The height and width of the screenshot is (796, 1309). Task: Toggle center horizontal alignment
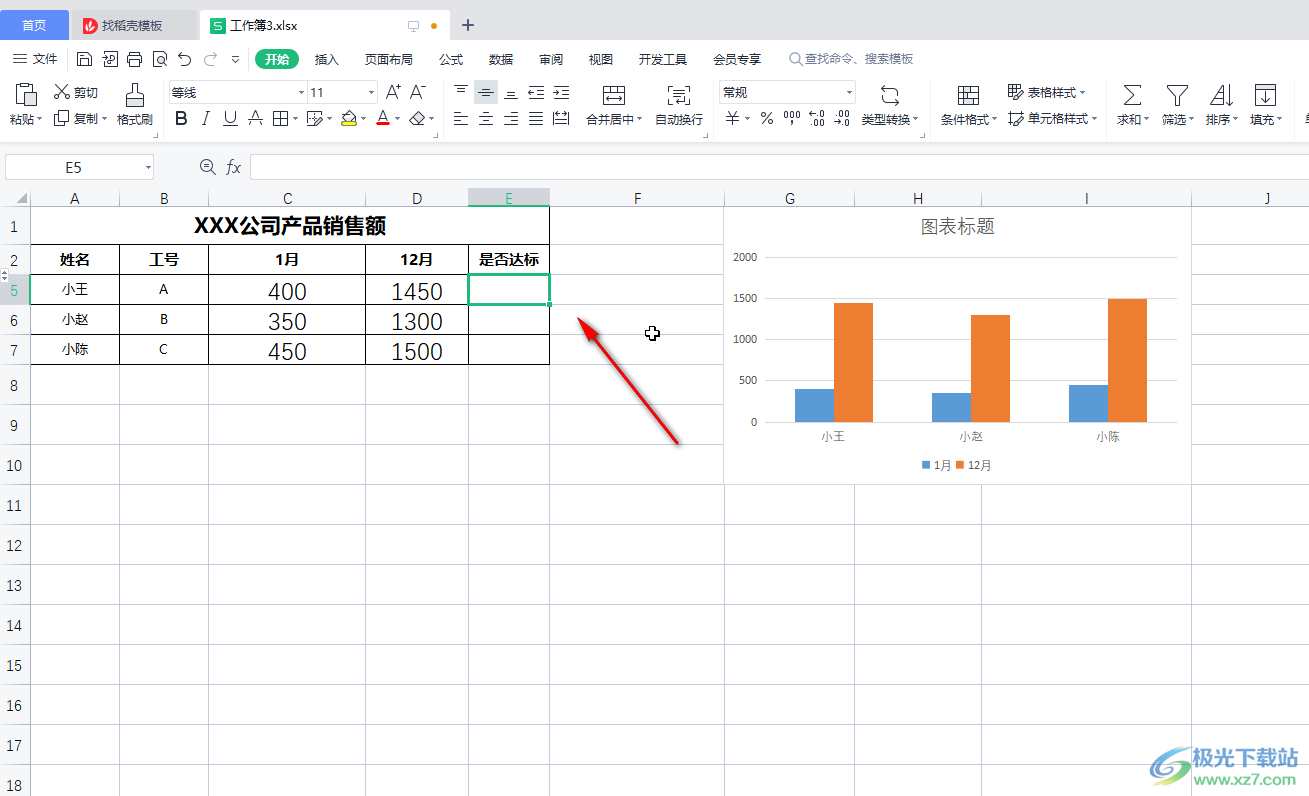(x=486, y=119)
